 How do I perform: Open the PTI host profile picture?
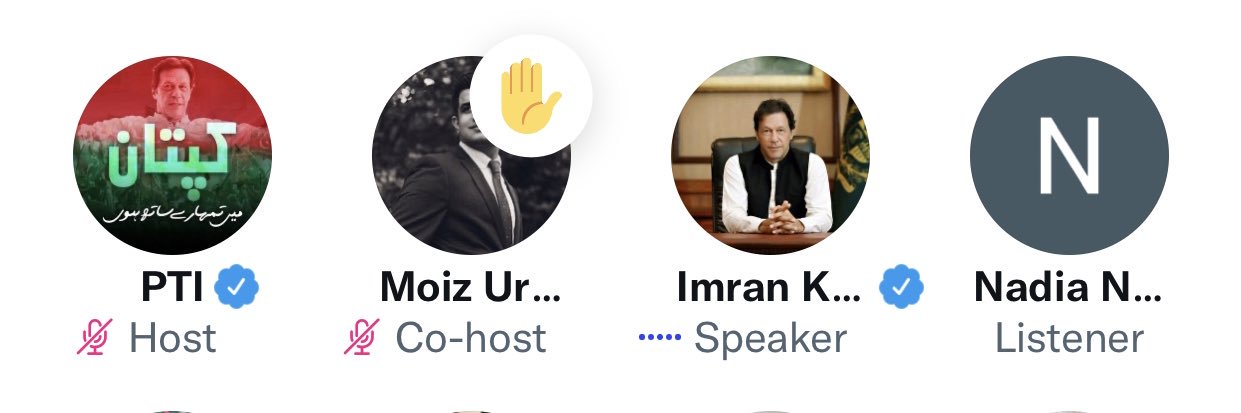(x=172, y=155)
